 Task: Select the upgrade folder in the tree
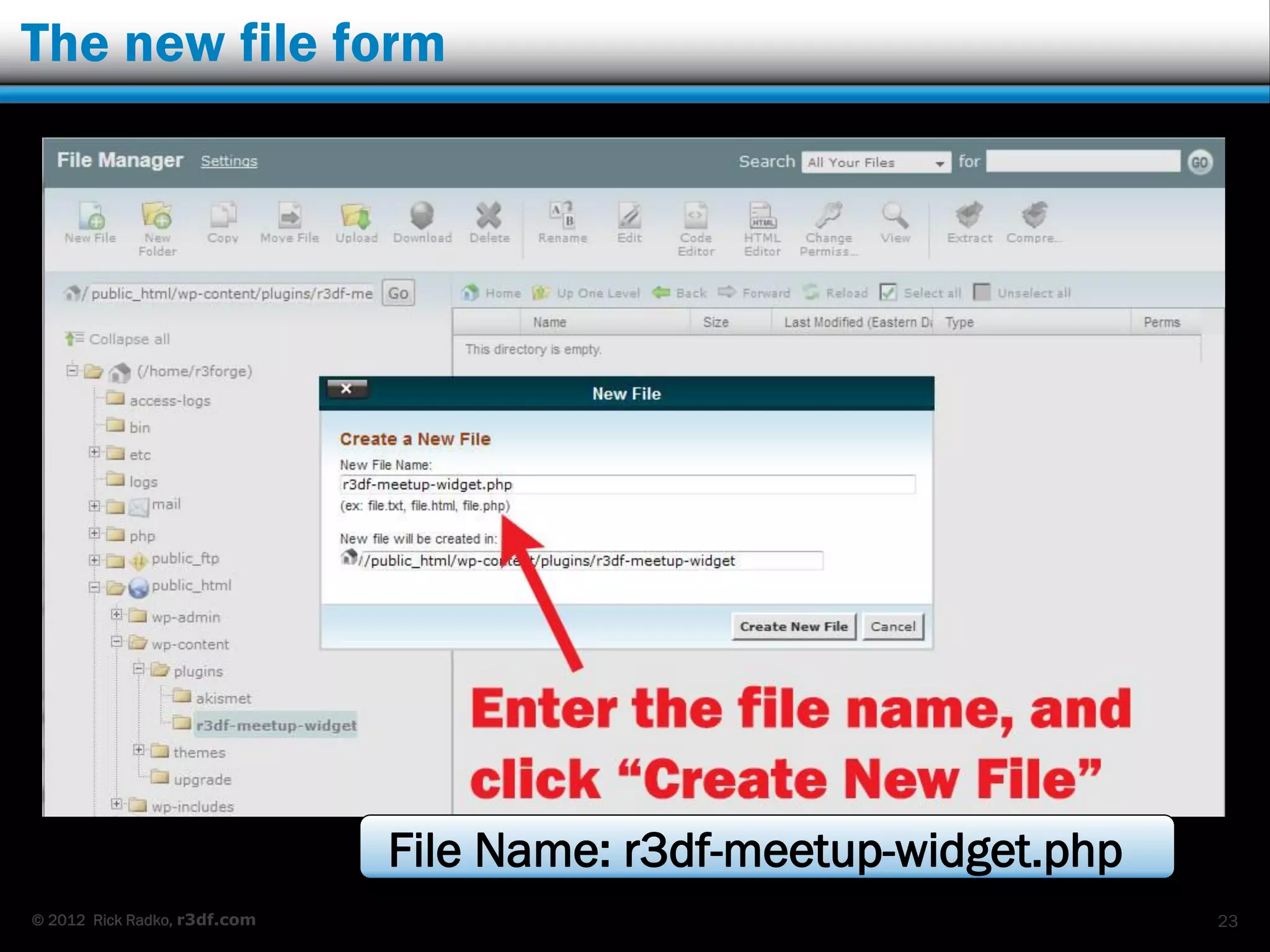click(192, 778)
